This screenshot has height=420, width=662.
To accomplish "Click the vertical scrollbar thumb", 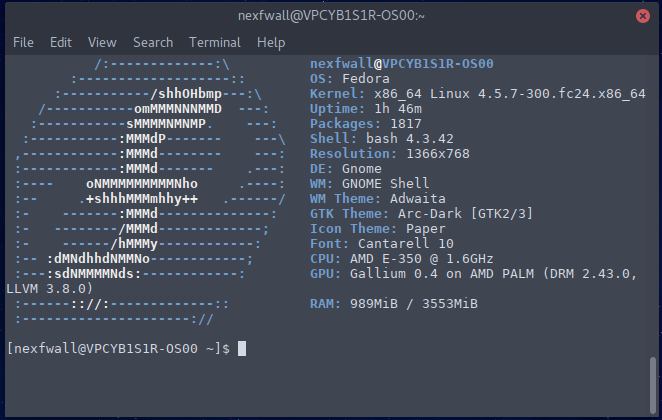I will click(x=655, y=380).
